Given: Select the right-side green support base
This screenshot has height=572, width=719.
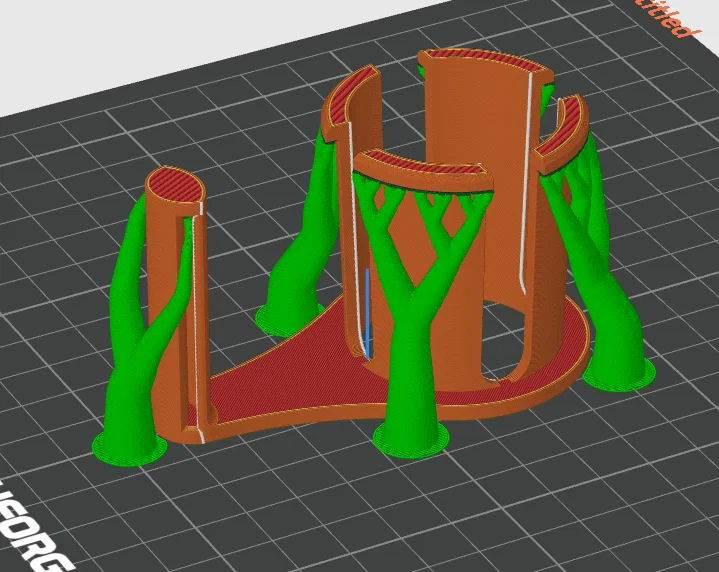Looking at the screenshot, I should (x=620, y=374).
